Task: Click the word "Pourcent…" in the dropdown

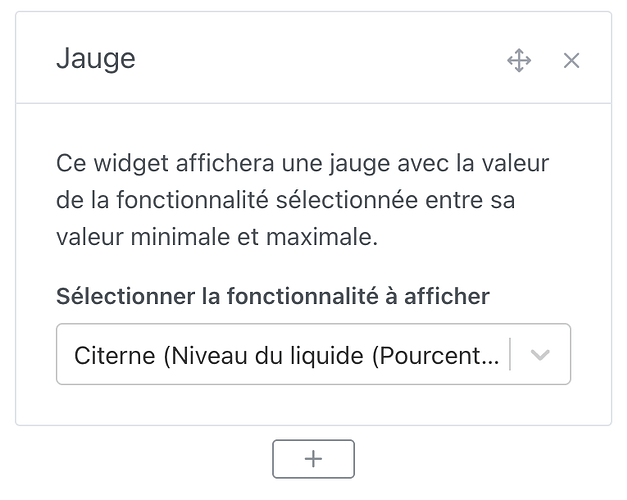Action: click(x=438, y=355)
